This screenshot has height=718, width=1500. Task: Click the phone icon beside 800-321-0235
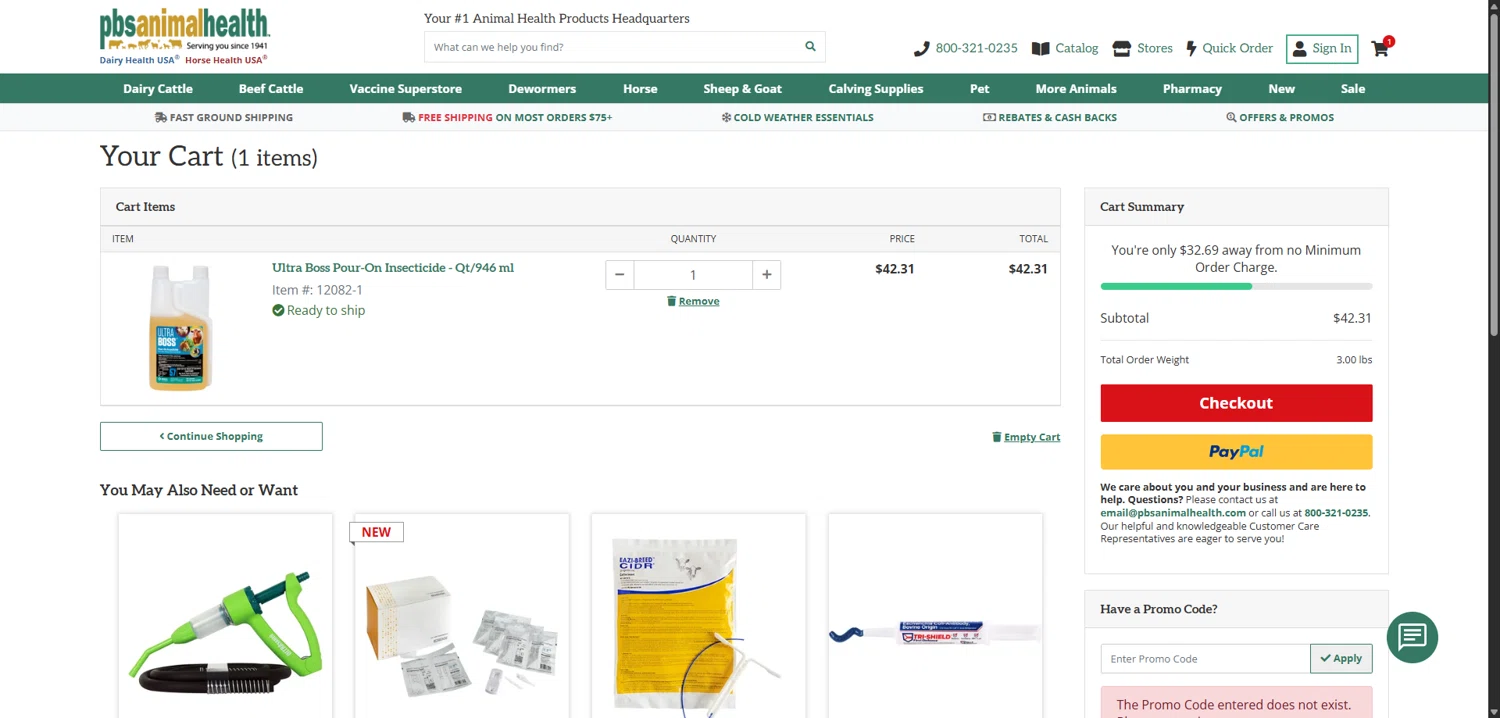pos(921,48)
